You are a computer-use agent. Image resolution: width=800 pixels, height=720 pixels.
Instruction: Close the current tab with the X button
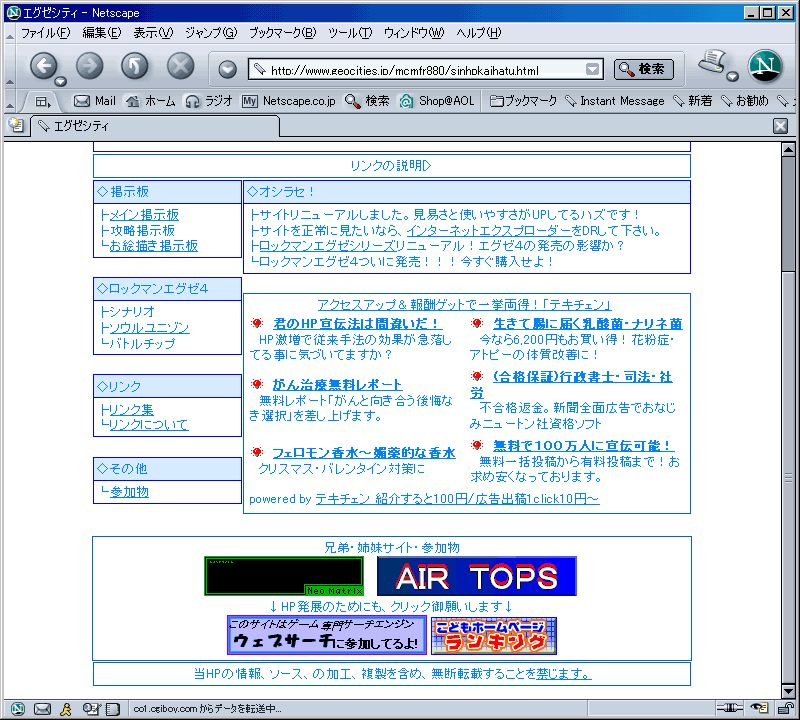780,126
